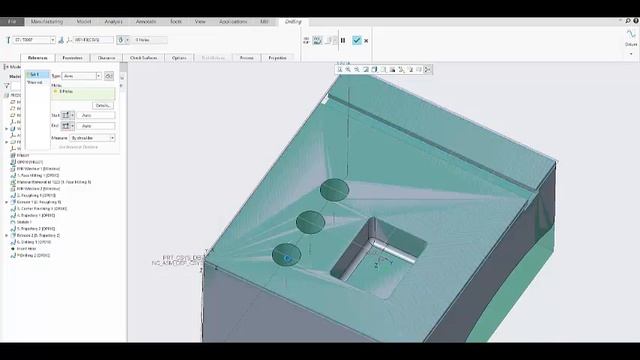640x360 pixels.
Task: Open the Clearance dashboard tab
Action: (107, 58)
